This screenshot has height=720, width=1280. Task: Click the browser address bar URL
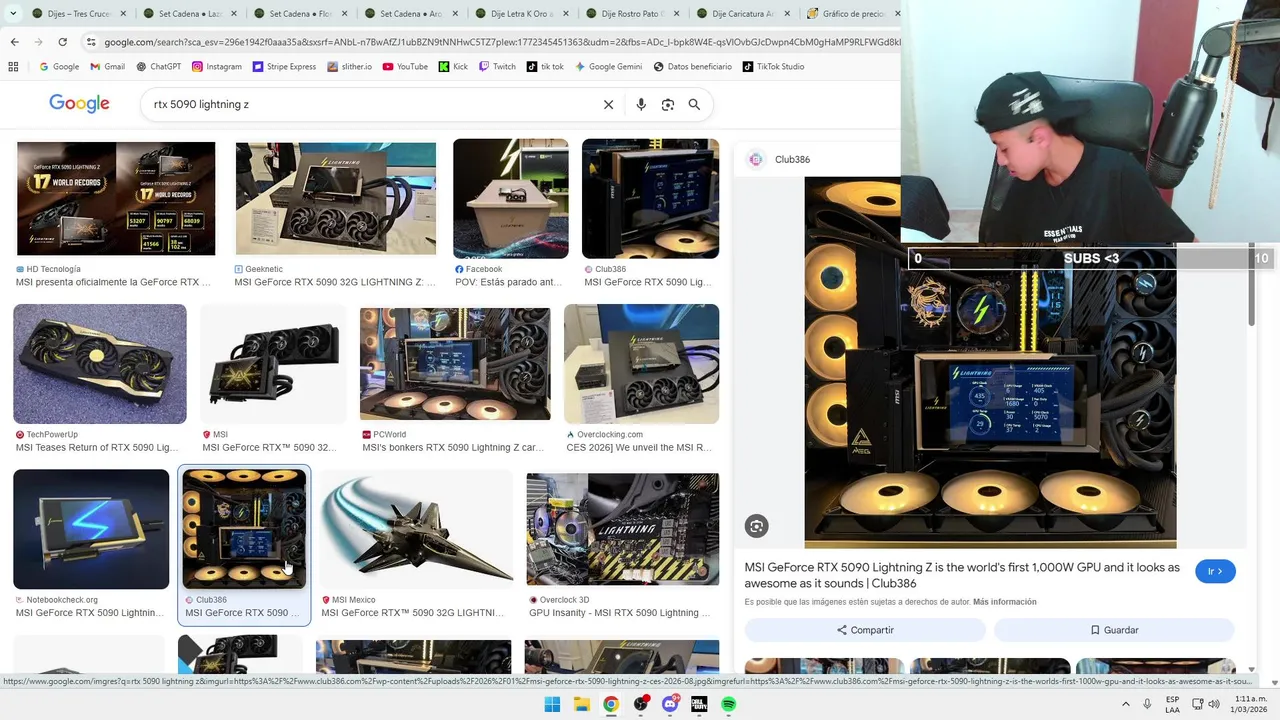point(500,42)
